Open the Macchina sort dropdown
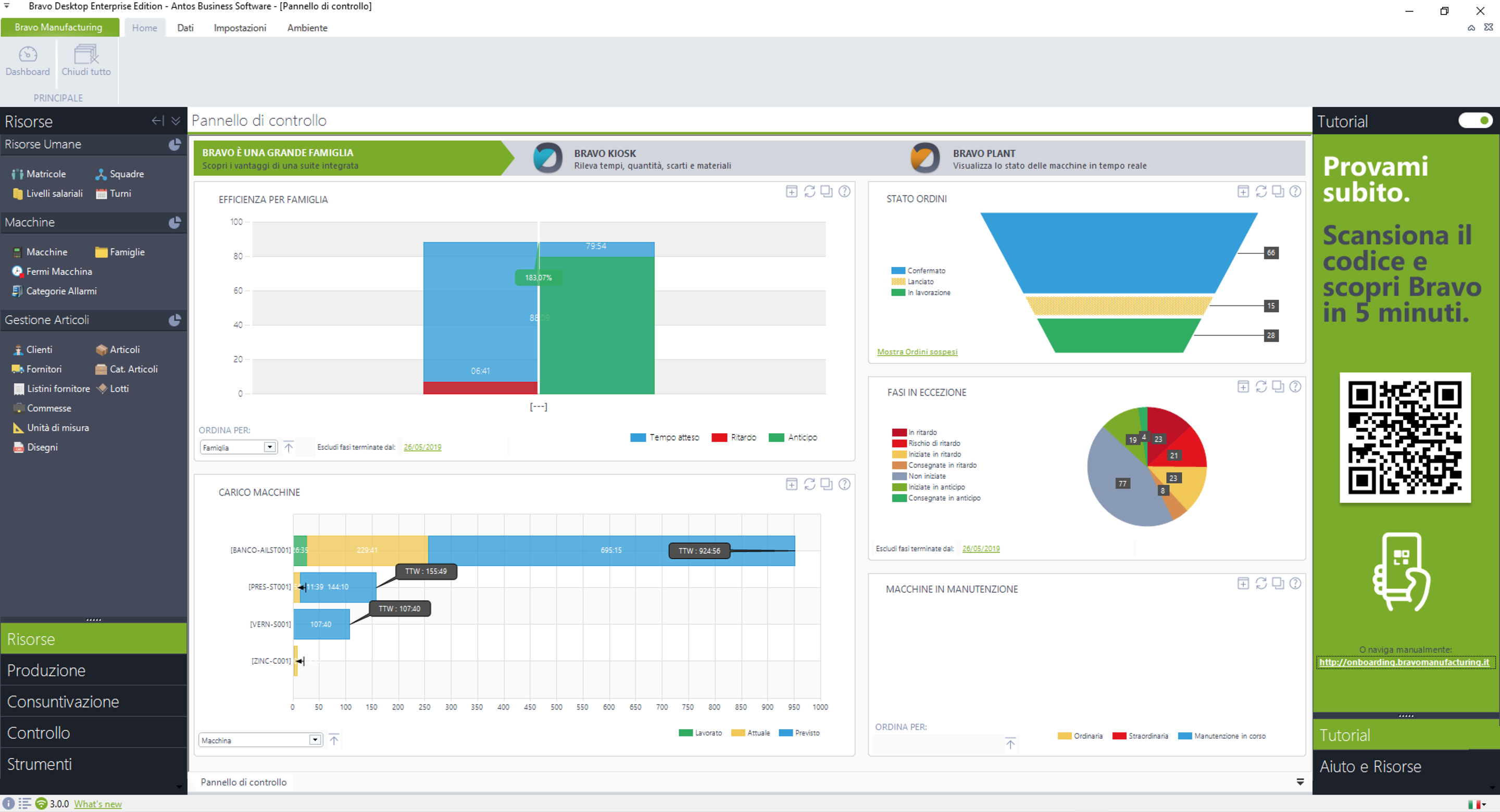This screenshot has height=812, width=1500. click(x=315, y=740)
